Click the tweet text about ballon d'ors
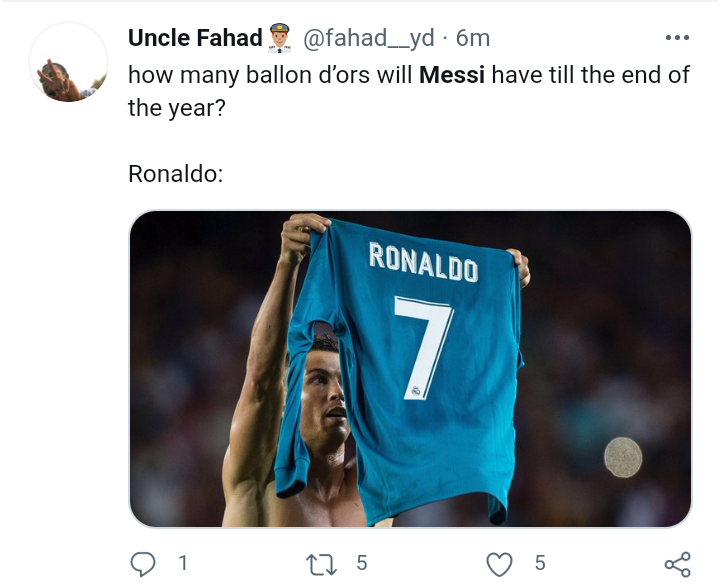 point(409,91)
